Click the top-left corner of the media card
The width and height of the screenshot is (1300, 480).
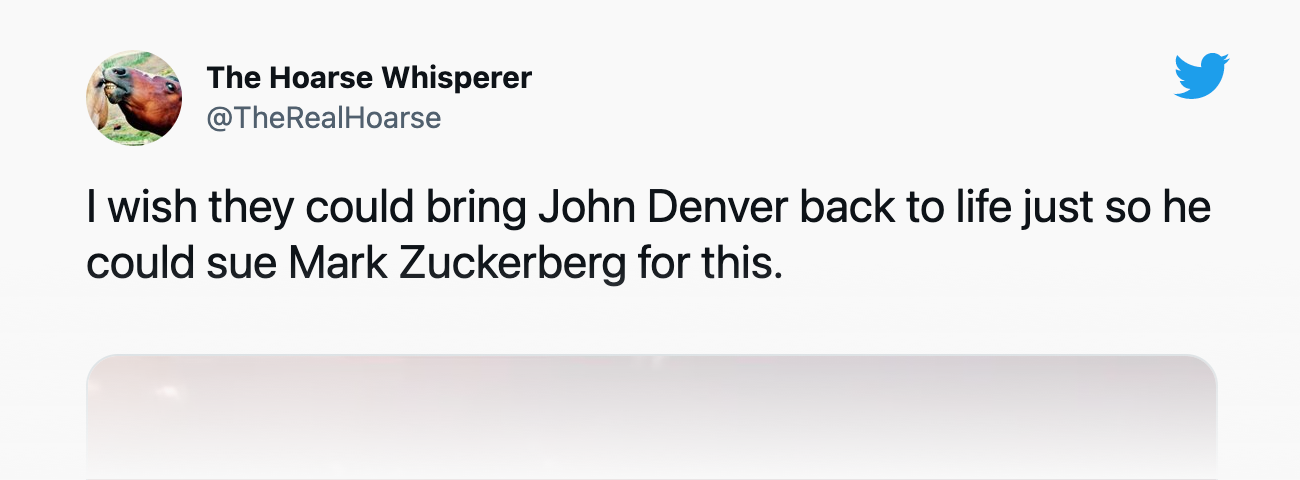tap(96, 364)
